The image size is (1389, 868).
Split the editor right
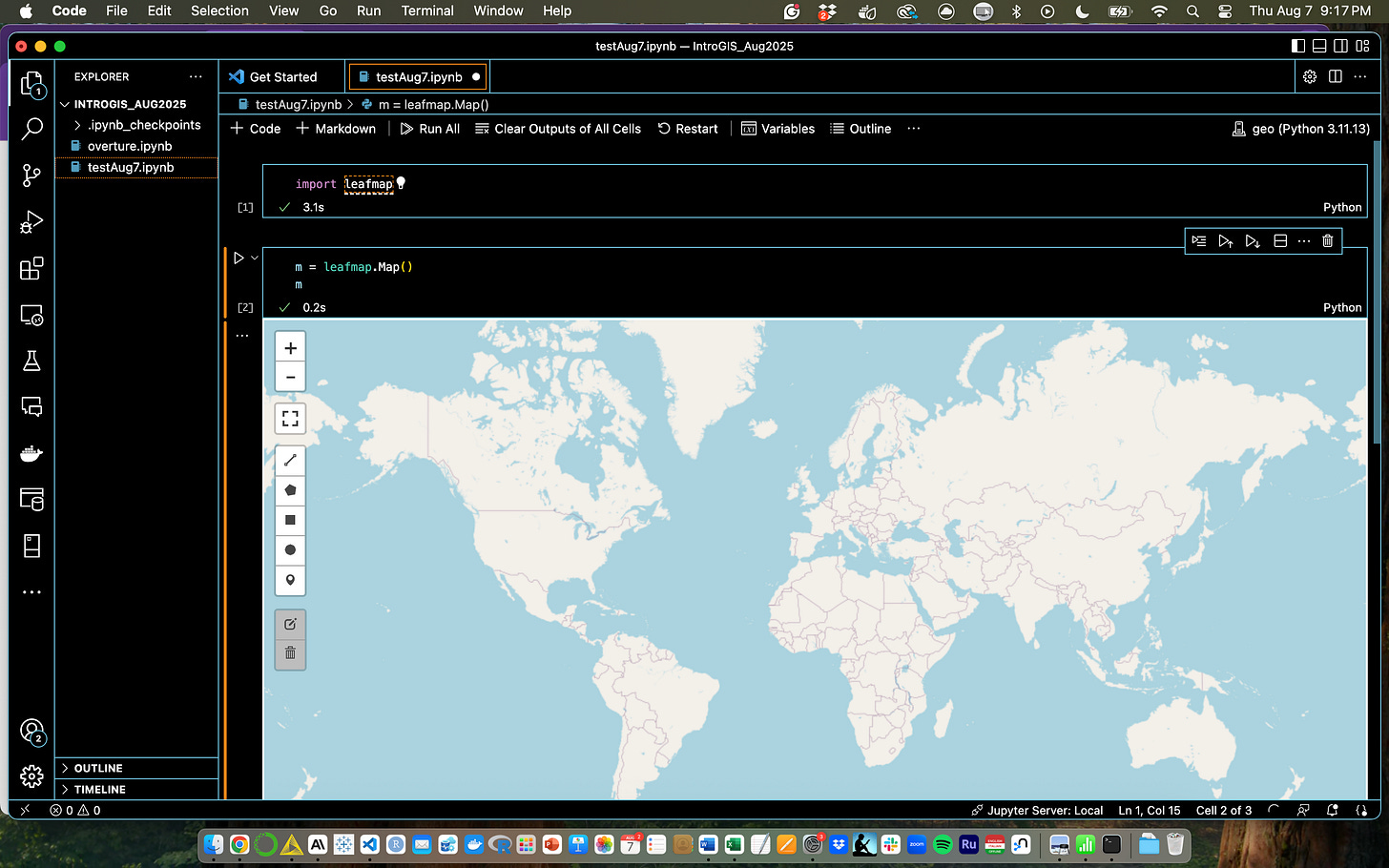point(1336,76)
